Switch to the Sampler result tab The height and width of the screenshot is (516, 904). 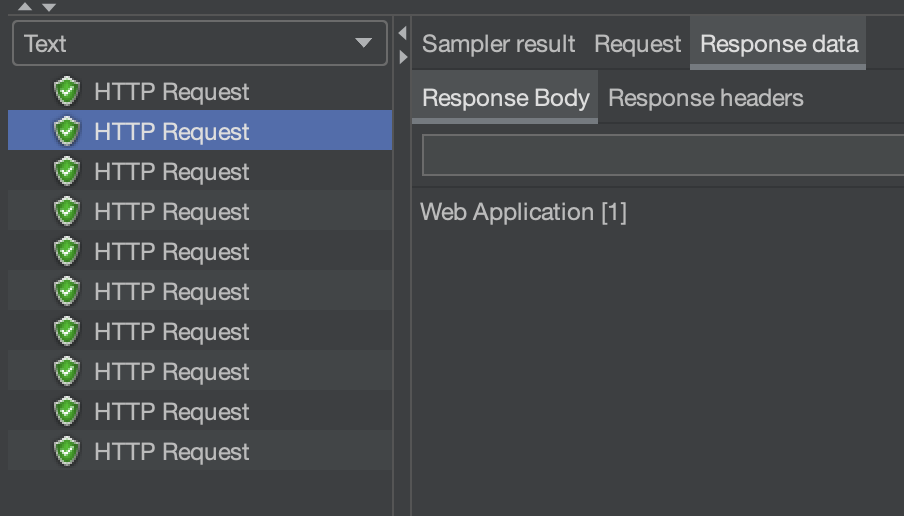coord(498,44)
